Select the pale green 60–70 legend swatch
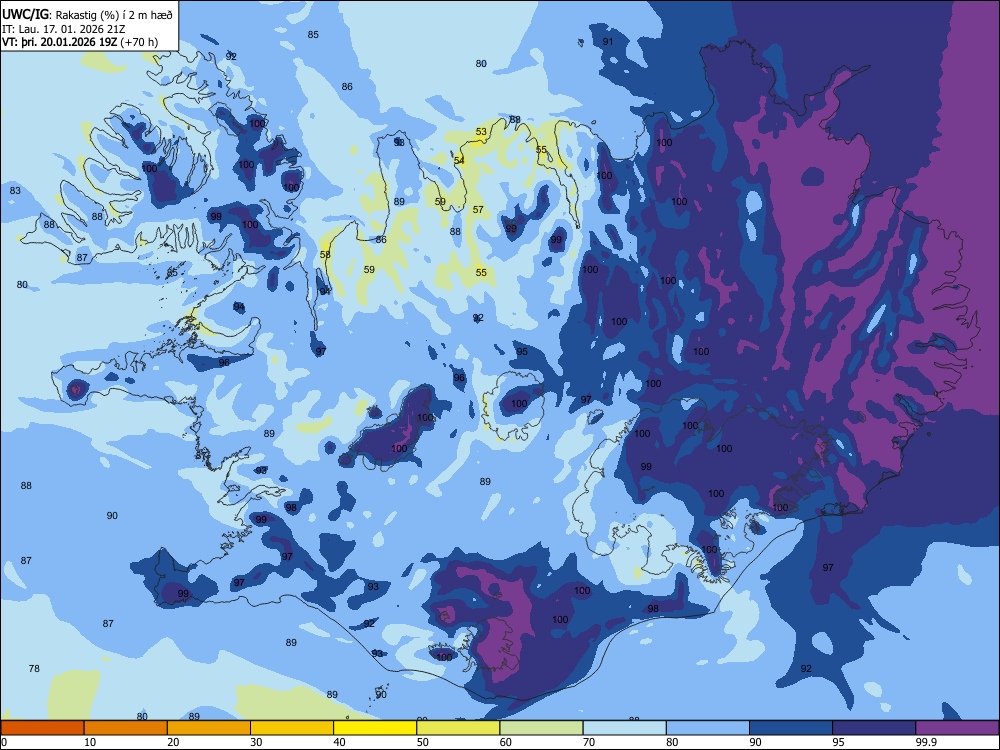The image size is (1000, 750). click(x=541, y=728)
